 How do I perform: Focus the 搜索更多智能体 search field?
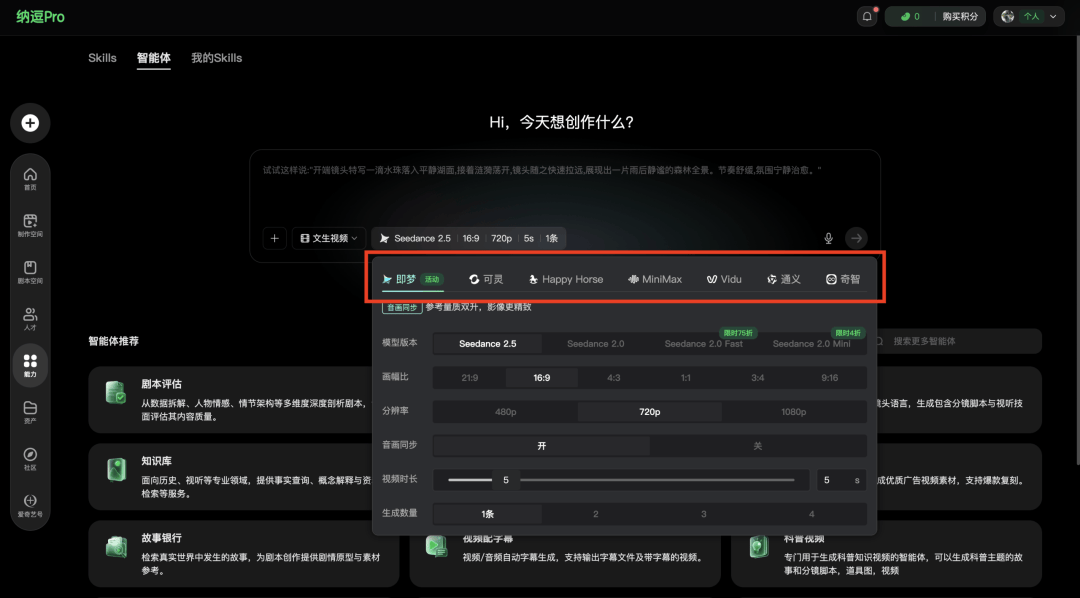[x=953, y=341]
